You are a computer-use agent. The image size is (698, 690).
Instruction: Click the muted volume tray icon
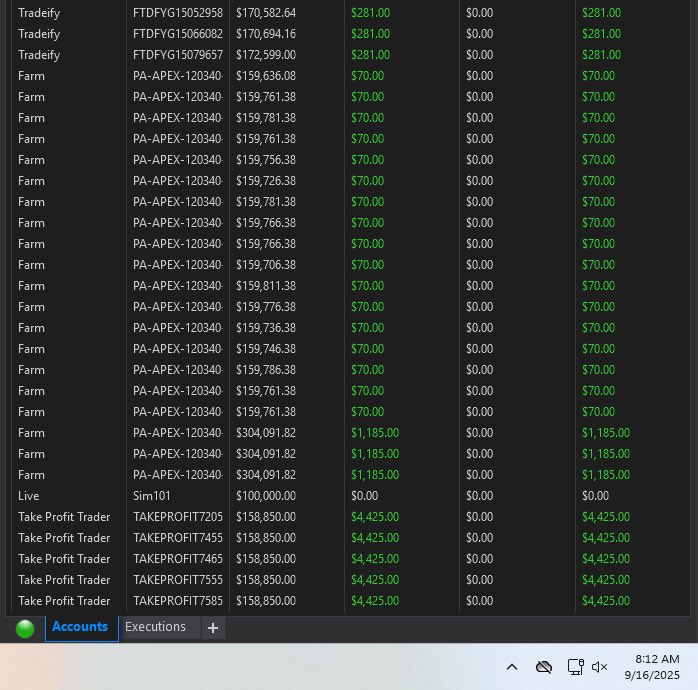click(x=599, y=667)
